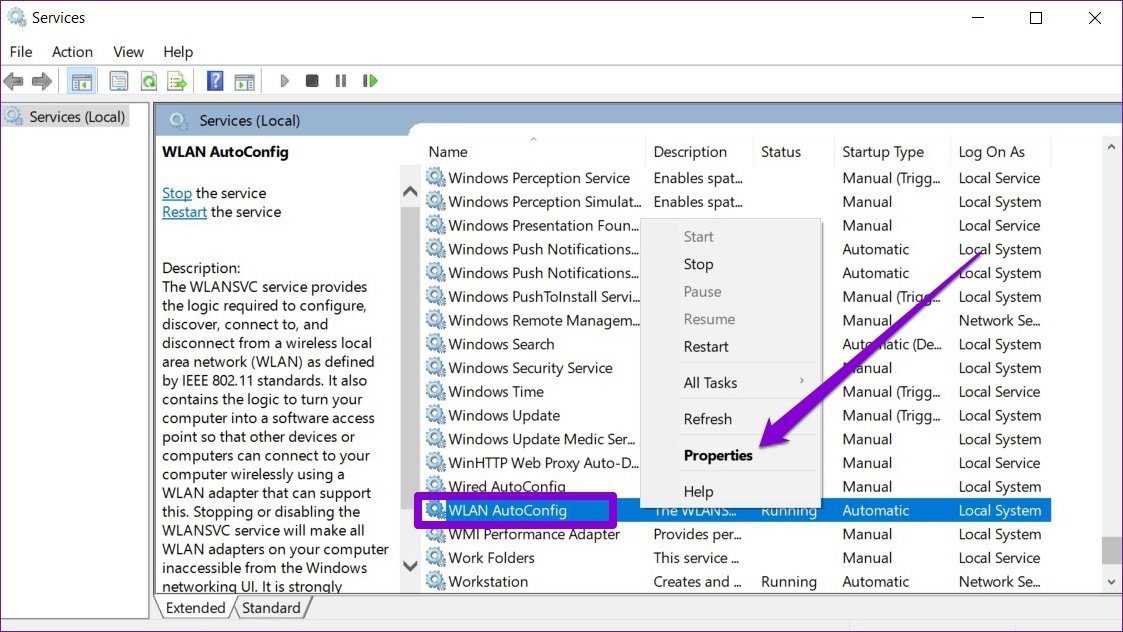This screenshot has width=1123, height=632.
Task: Click description pane scroll-down arrow
Action: (410, 566)
